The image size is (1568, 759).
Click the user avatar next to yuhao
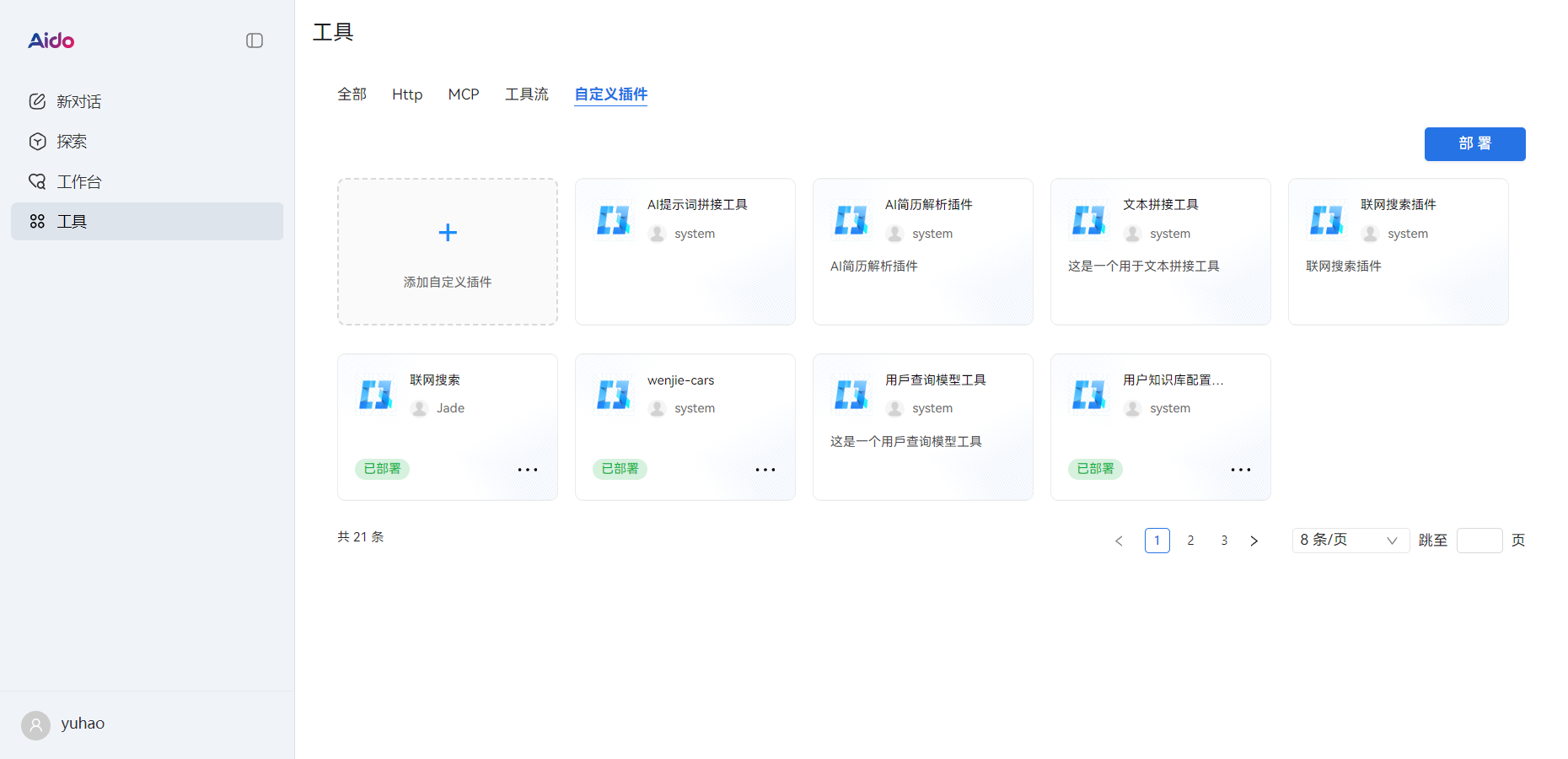[x=35, y=724]
